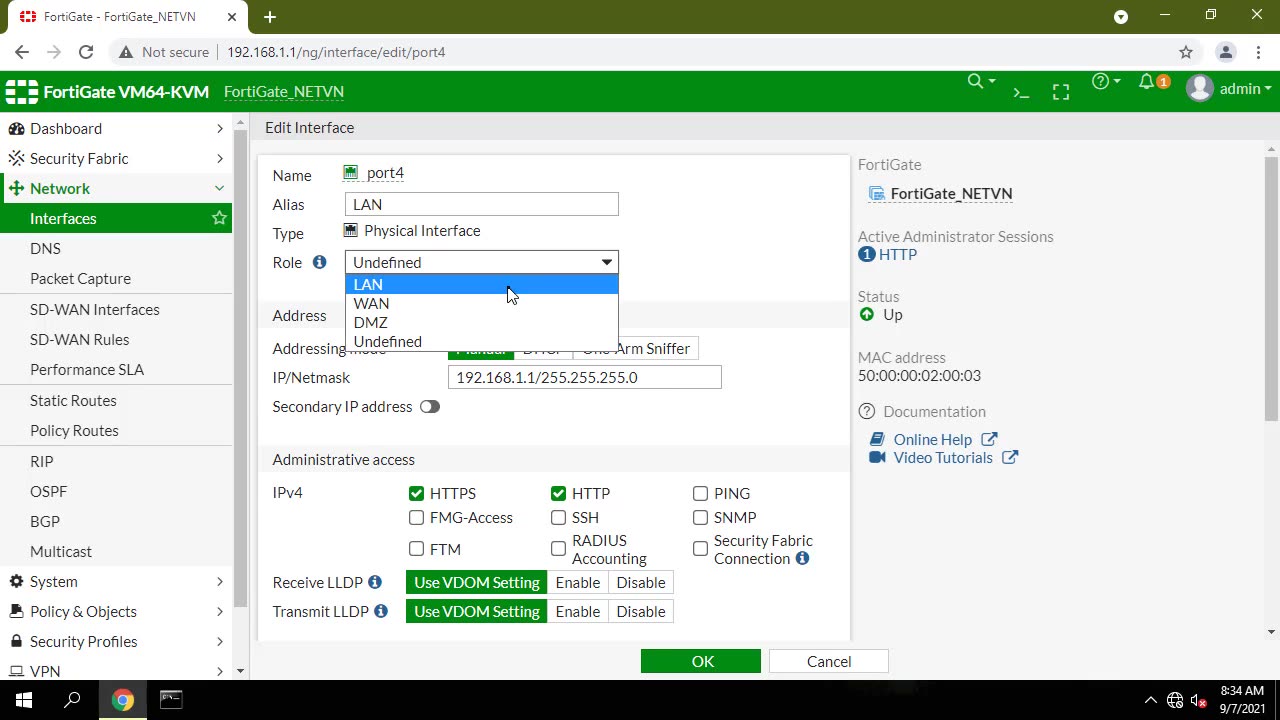
Task: Expand Policy & Objects menu
Action: [x=116, y=611]
